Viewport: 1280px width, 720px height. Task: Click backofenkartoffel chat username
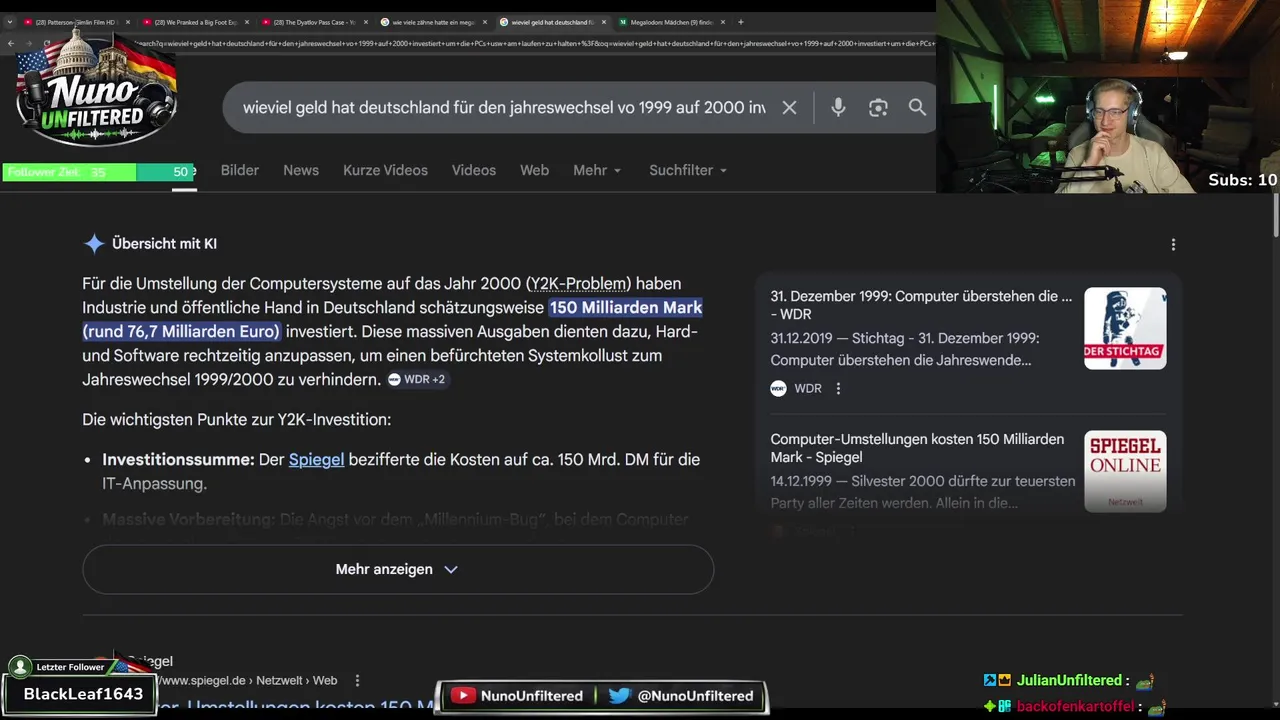[1075, 707]
